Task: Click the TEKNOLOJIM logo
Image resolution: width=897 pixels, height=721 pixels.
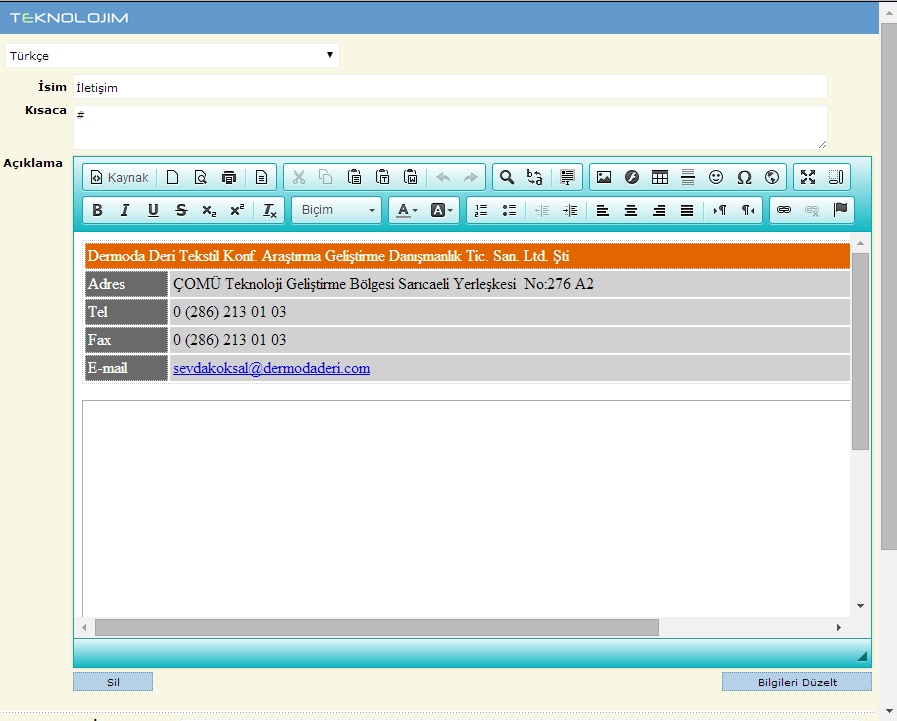Action: tap(69, 18)
